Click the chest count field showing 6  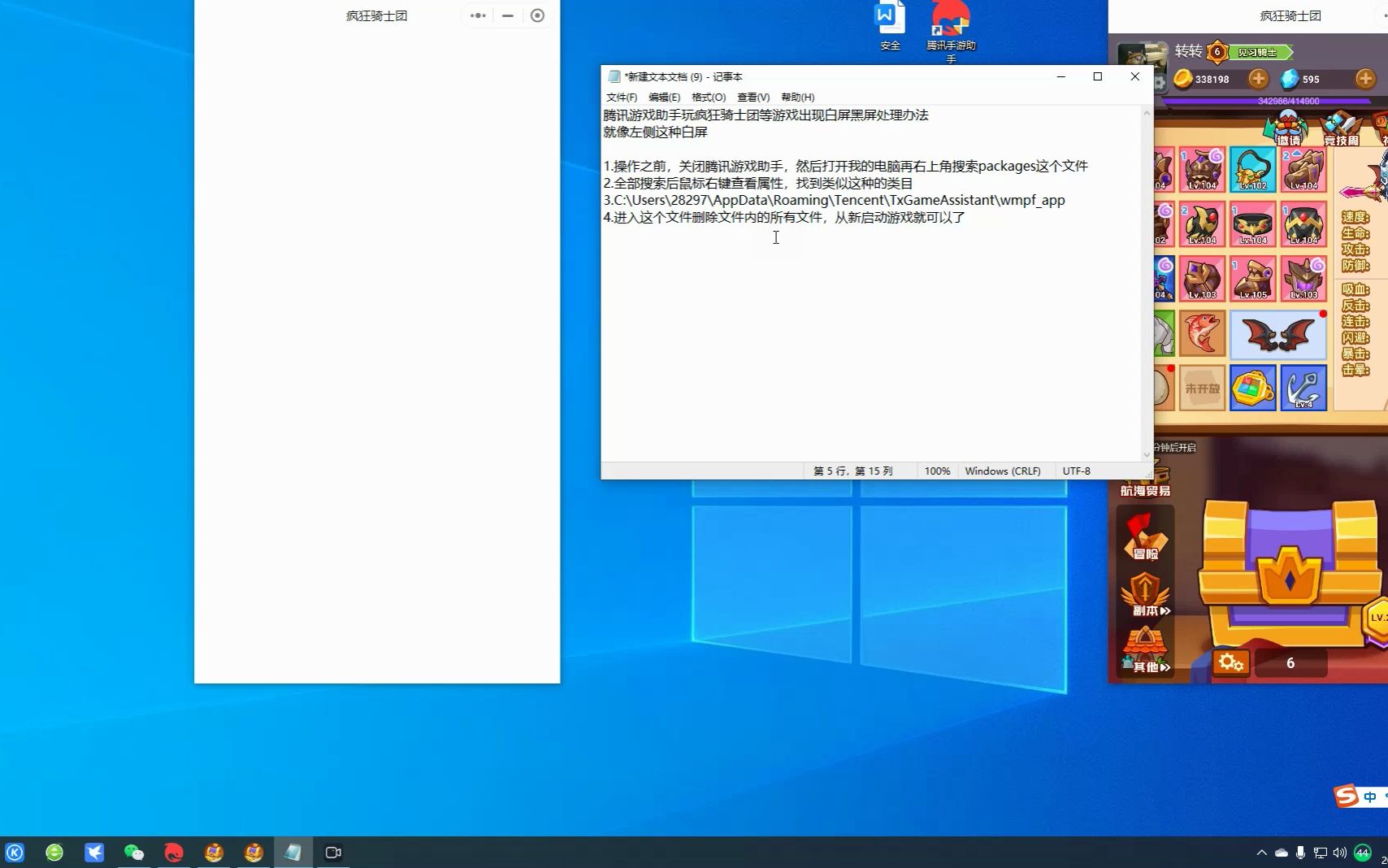click(x=1290, y=663)
